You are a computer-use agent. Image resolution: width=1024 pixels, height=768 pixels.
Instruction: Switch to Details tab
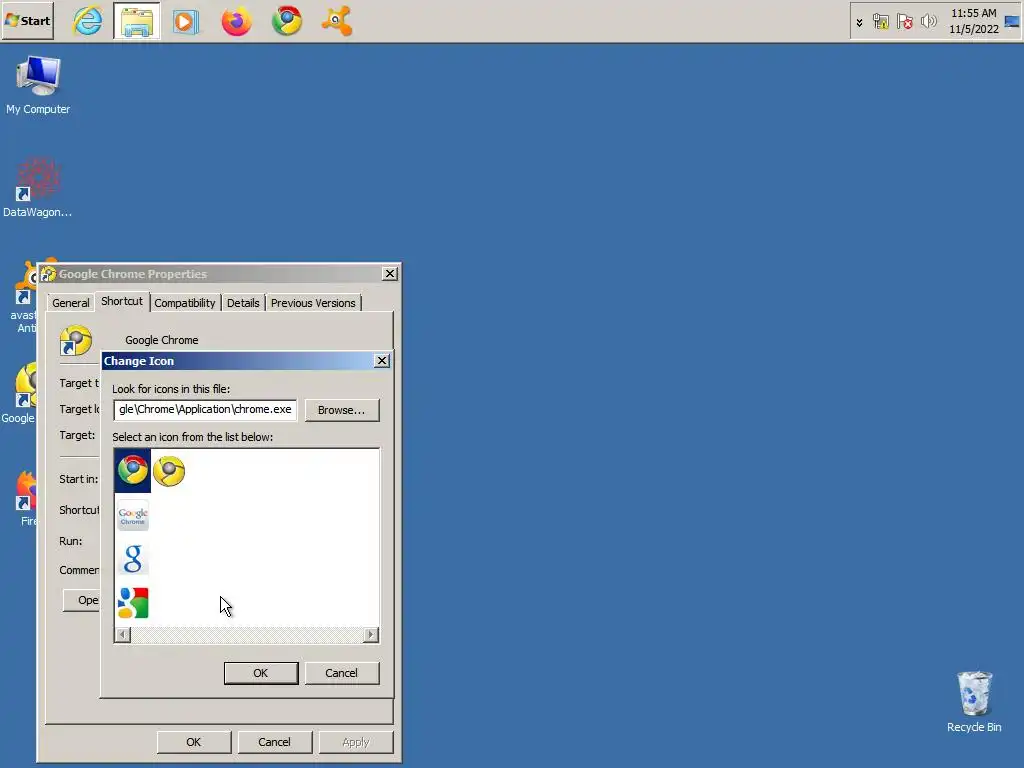pos(243,303)
